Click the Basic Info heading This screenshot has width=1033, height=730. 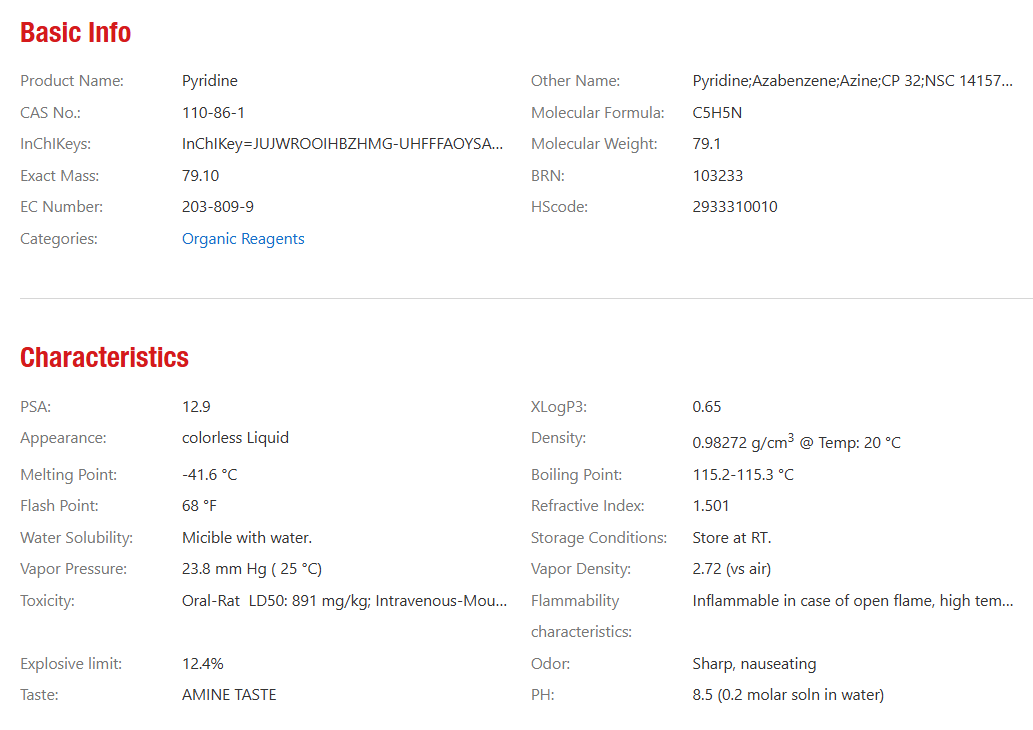point(75,32)
